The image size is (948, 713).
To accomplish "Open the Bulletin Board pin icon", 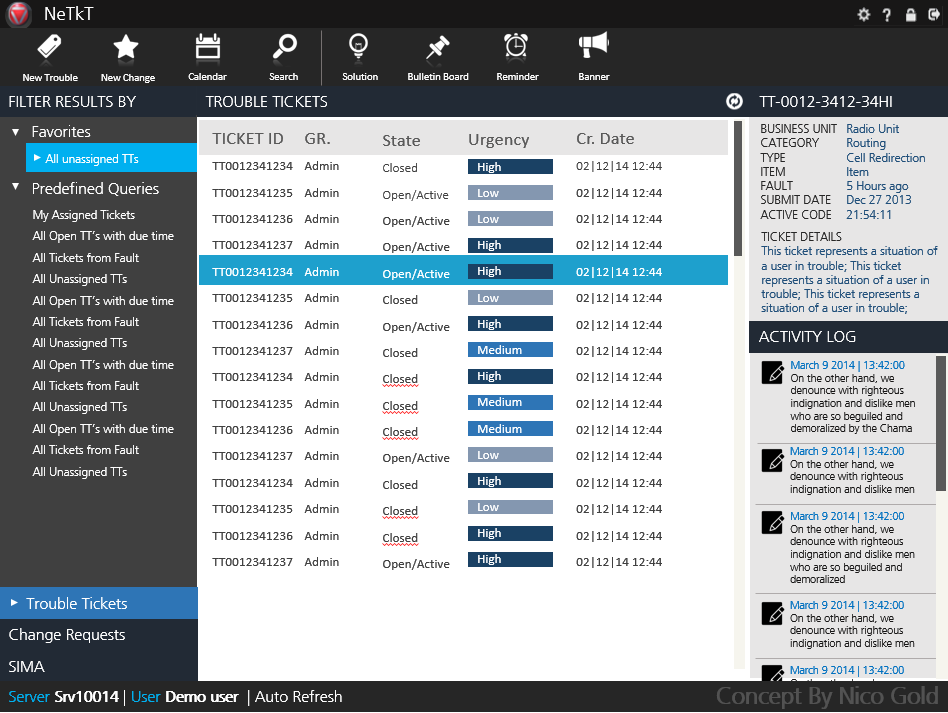I will click(x=437, y=48).
